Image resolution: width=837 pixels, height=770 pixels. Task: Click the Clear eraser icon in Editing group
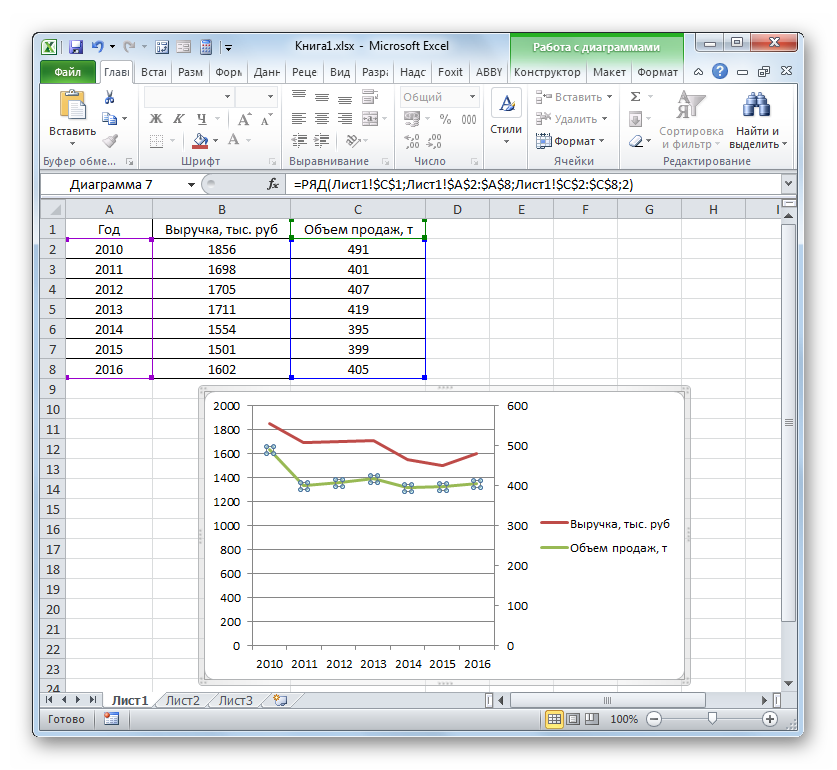(x=634, y=141)
